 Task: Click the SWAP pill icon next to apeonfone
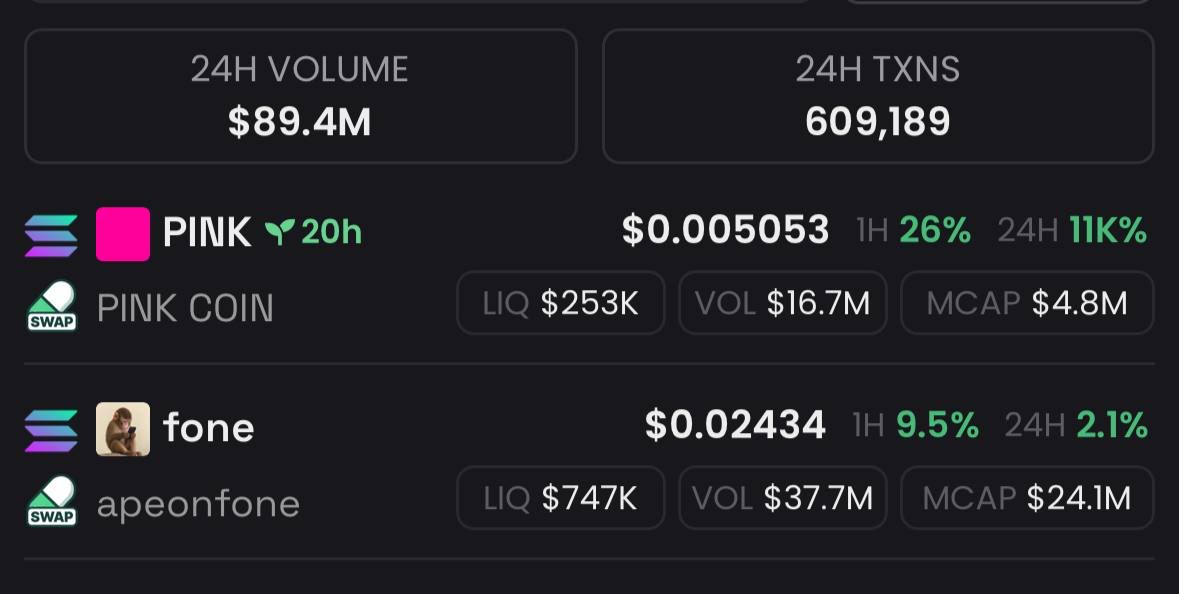pos(52,502)
